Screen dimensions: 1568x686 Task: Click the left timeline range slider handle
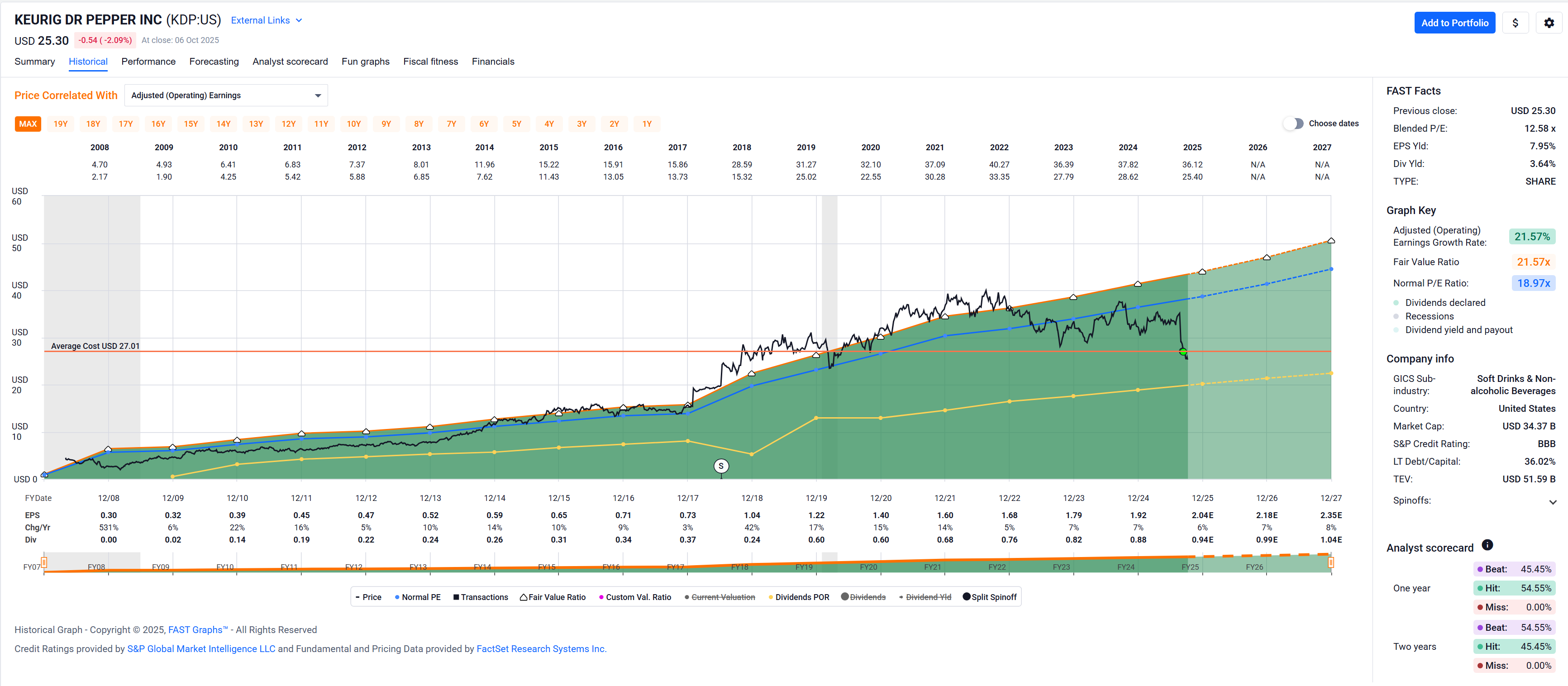[x=44, y=562]
